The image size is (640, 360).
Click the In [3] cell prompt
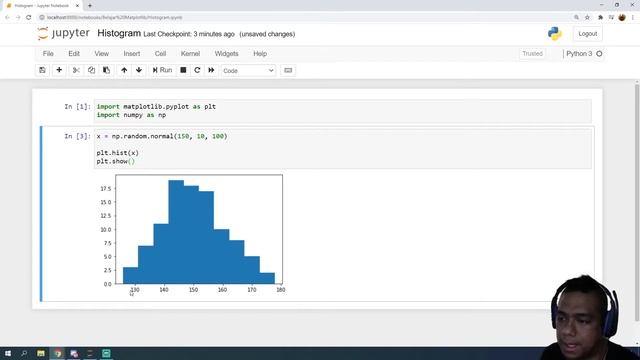click(x=77, y=136)
